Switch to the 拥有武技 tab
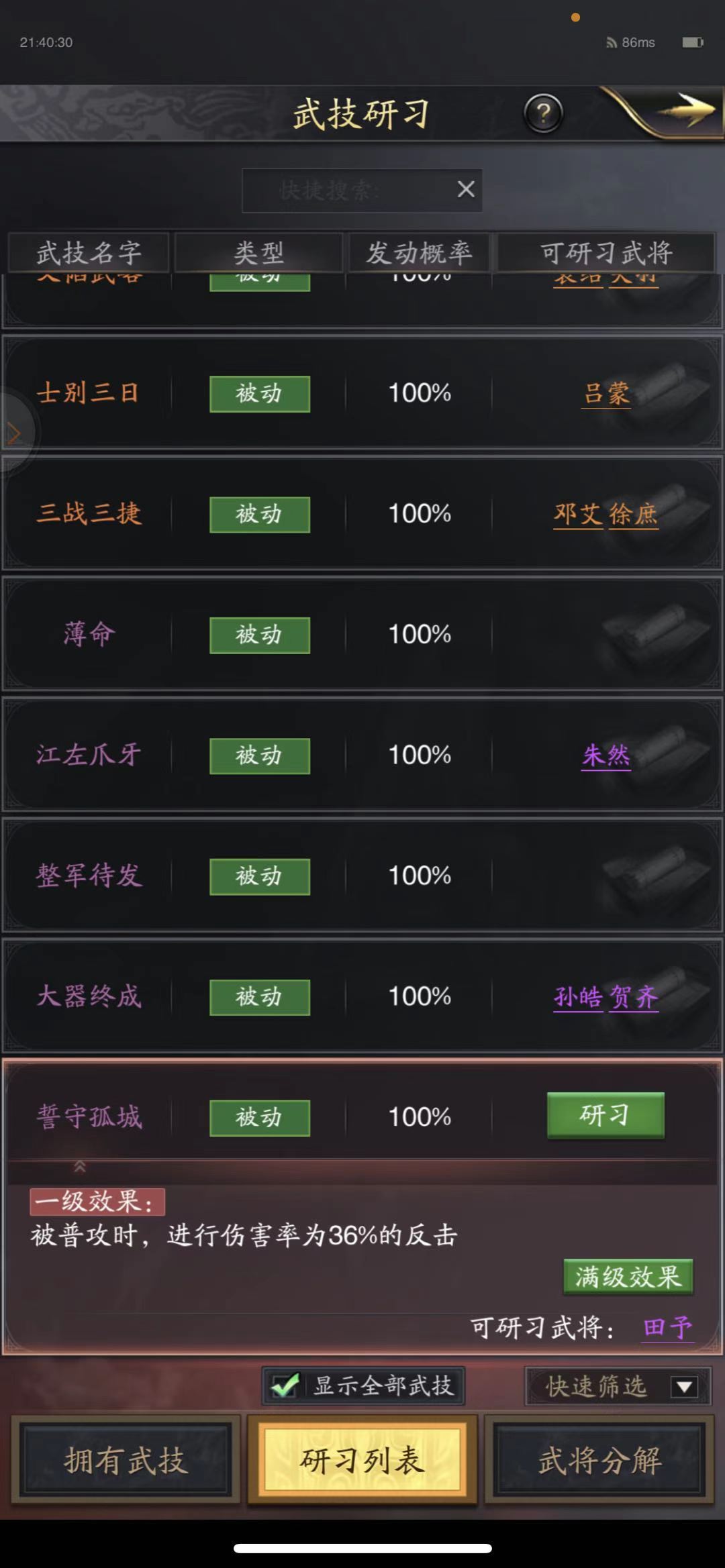This screenshot has height=1568, width=725. pyautogui.click(x=126, y=1461)
